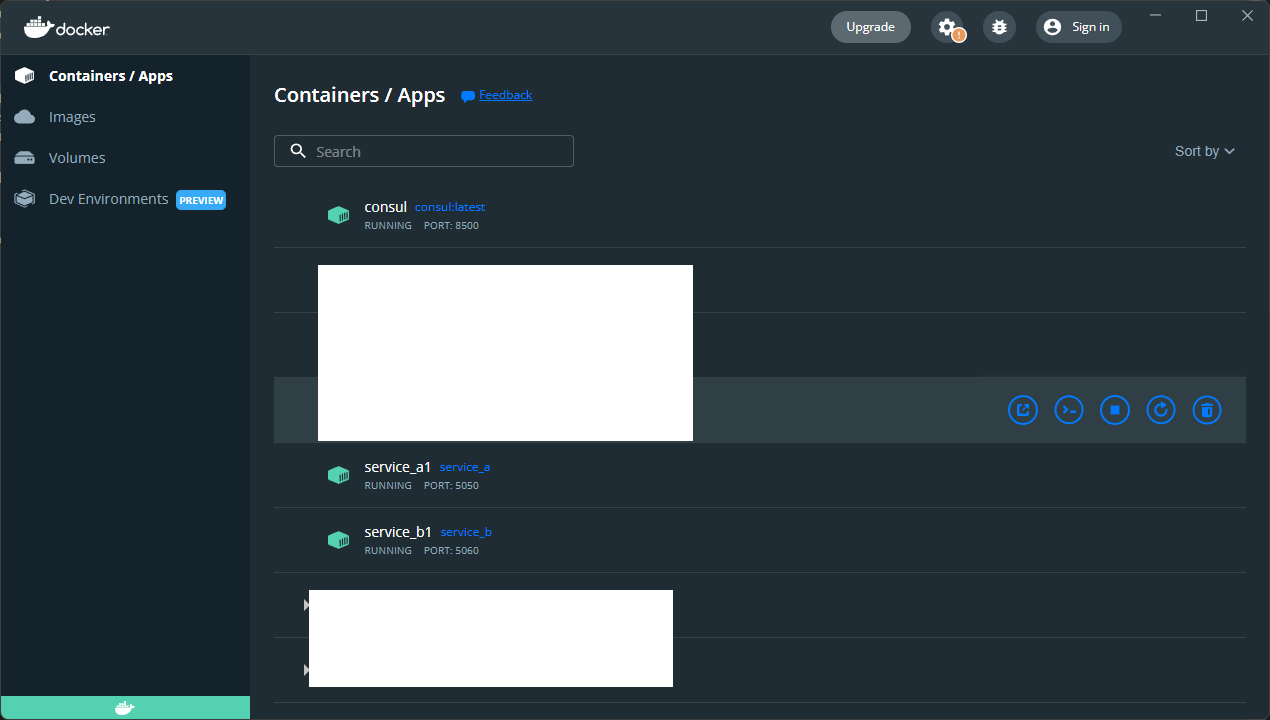Restart the highlighted container
The height and width of the screenshot is (720, 1270).
point(1161,410)
